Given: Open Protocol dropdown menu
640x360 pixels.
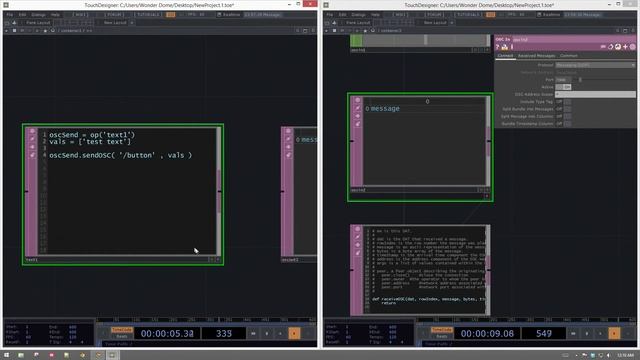Looking at the screenshot, I should pyautogui.click(x=595, y=65).
